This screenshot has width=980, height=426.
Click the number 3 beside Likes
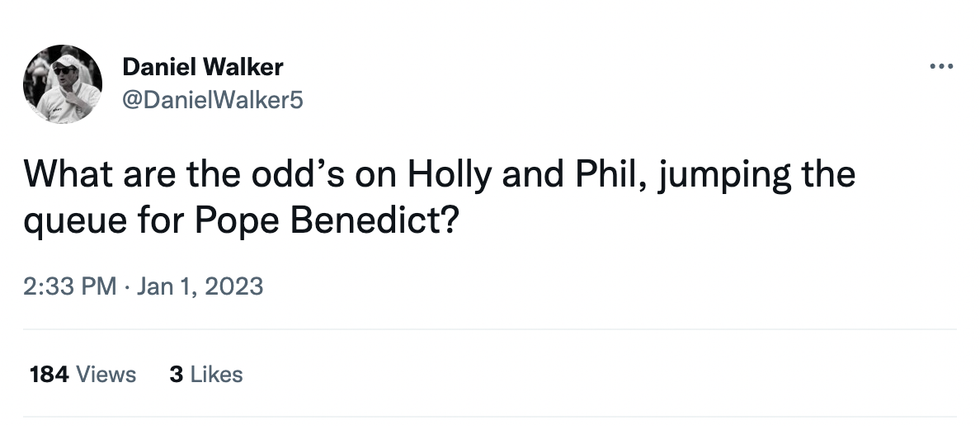(x=176, y=374)
